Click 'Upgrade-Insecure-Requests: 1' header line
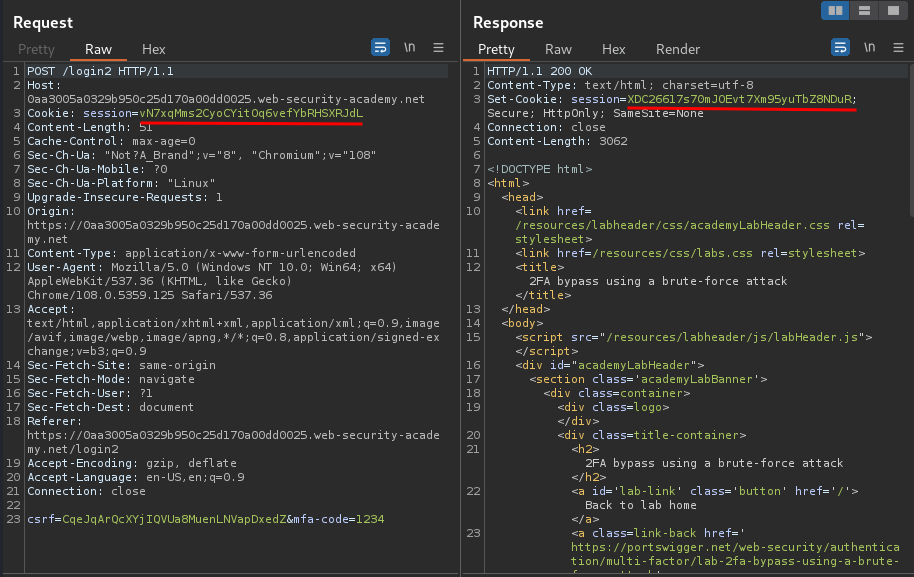The height and width of the screenshot is (577, 914). click(125, 197)
